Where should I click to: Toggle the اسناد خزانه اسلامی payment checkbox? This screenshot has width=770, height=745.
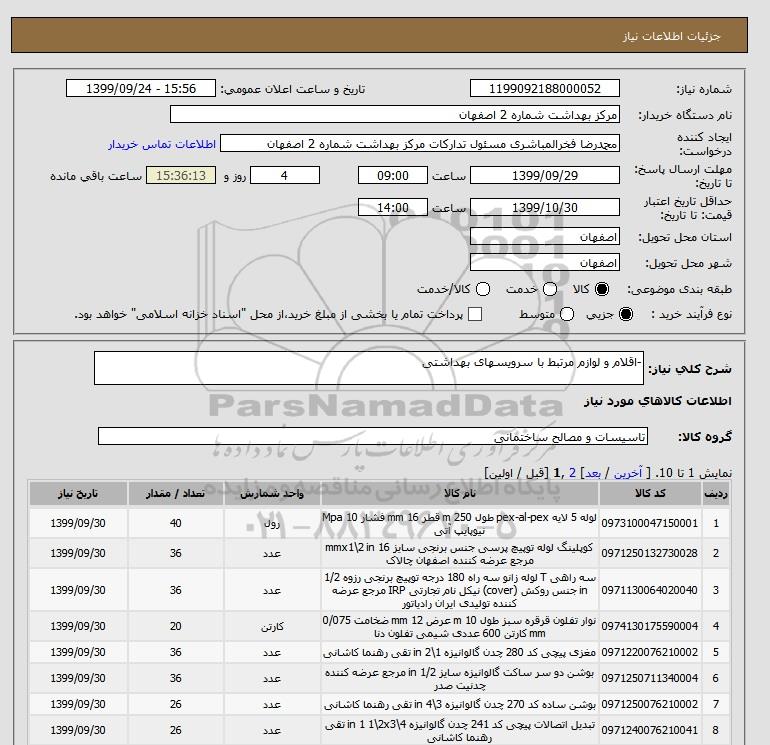(x=475, y=314)
